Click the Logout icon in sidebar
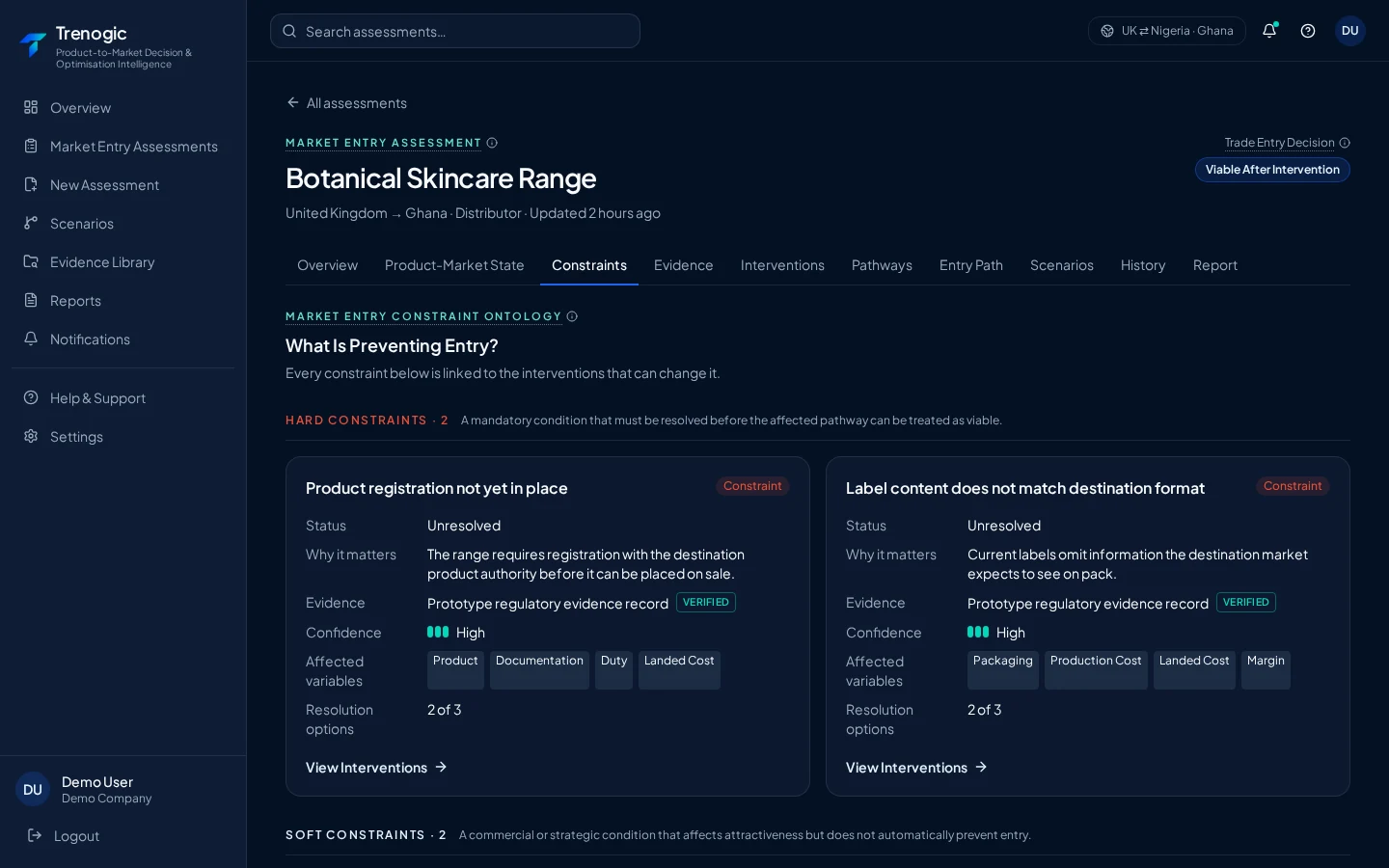This screenshot has height=868, width=1389. click(35, 835)
